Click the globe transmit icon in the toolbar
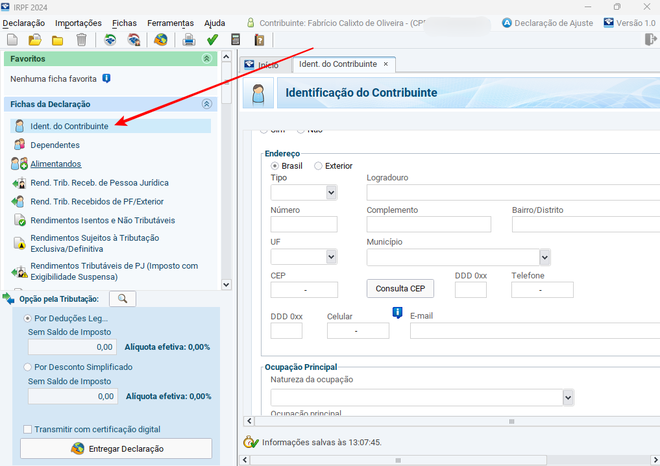Viewport: 660px width, 466px height. [x=161, y=40]
